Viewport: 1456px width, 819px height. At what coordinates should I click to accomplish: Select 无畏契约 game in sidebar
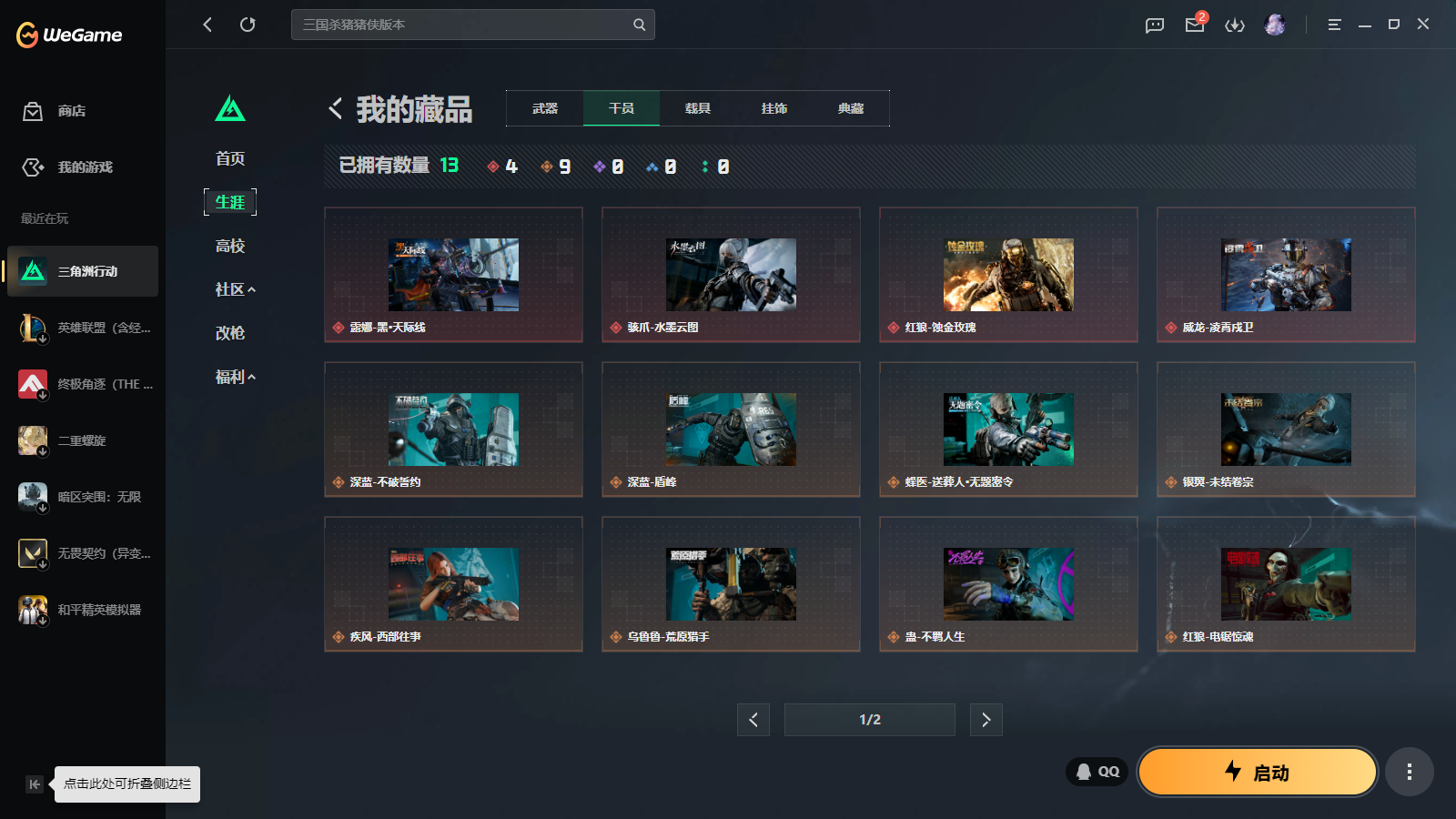point(83,553)
